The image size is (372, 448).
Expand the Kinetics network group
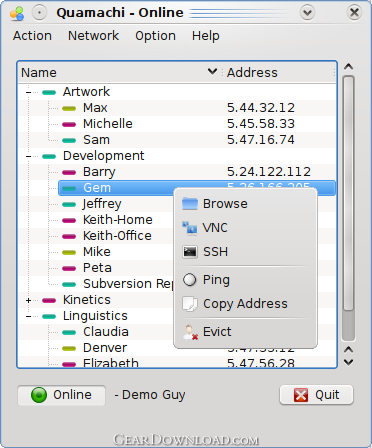click(29, 300)
